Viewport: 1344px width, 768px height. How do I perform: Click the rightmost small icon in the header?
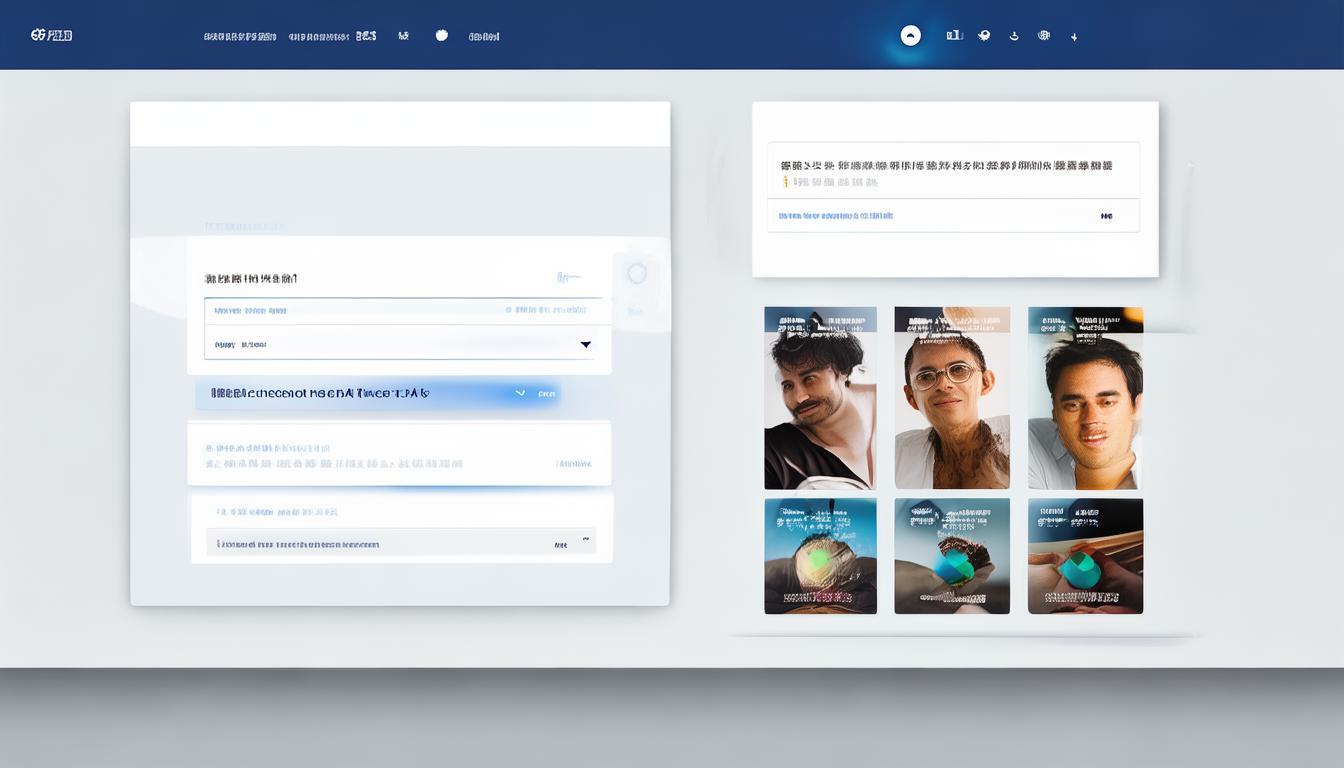pos(1074,37)
